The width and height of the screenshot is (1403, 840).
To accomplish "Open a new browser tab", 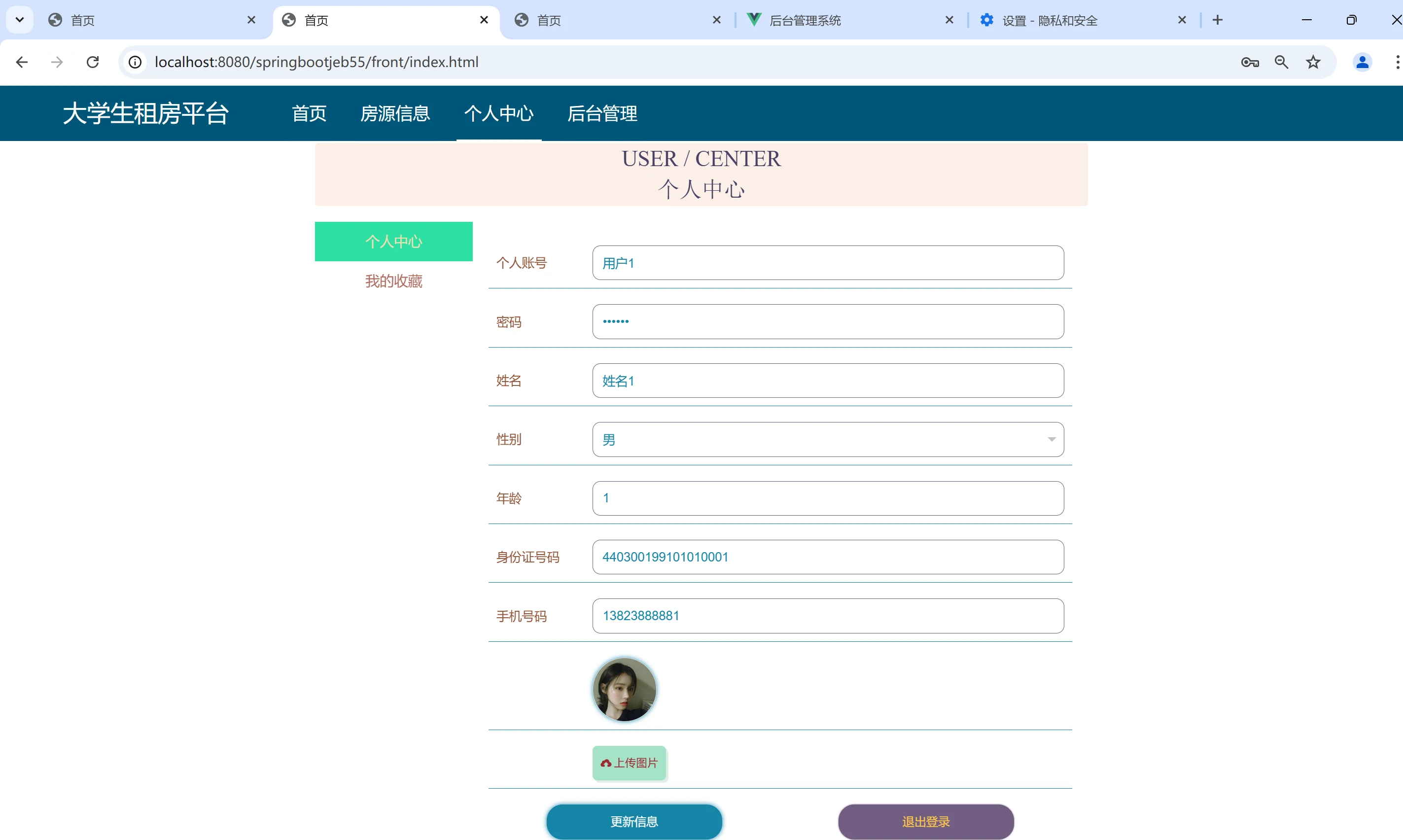I will (x=1217, y=20).
